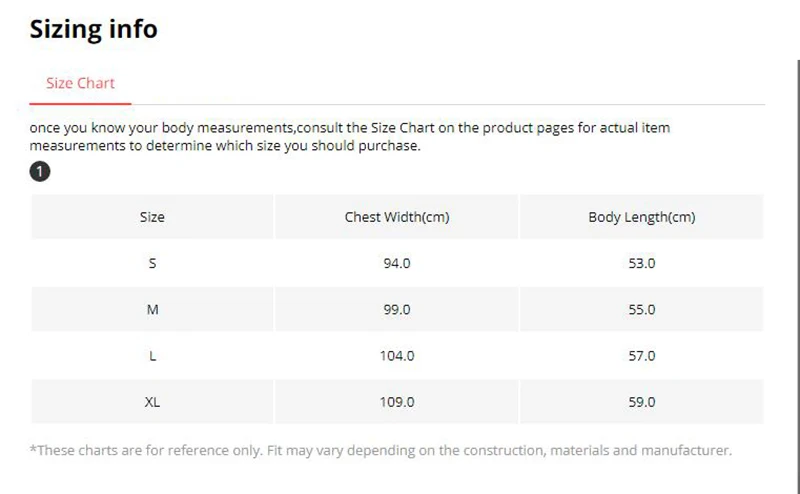This screenshot has width=800, height=494.
Task: Click the numbered 1 circle badge
Action: point(40,171)
